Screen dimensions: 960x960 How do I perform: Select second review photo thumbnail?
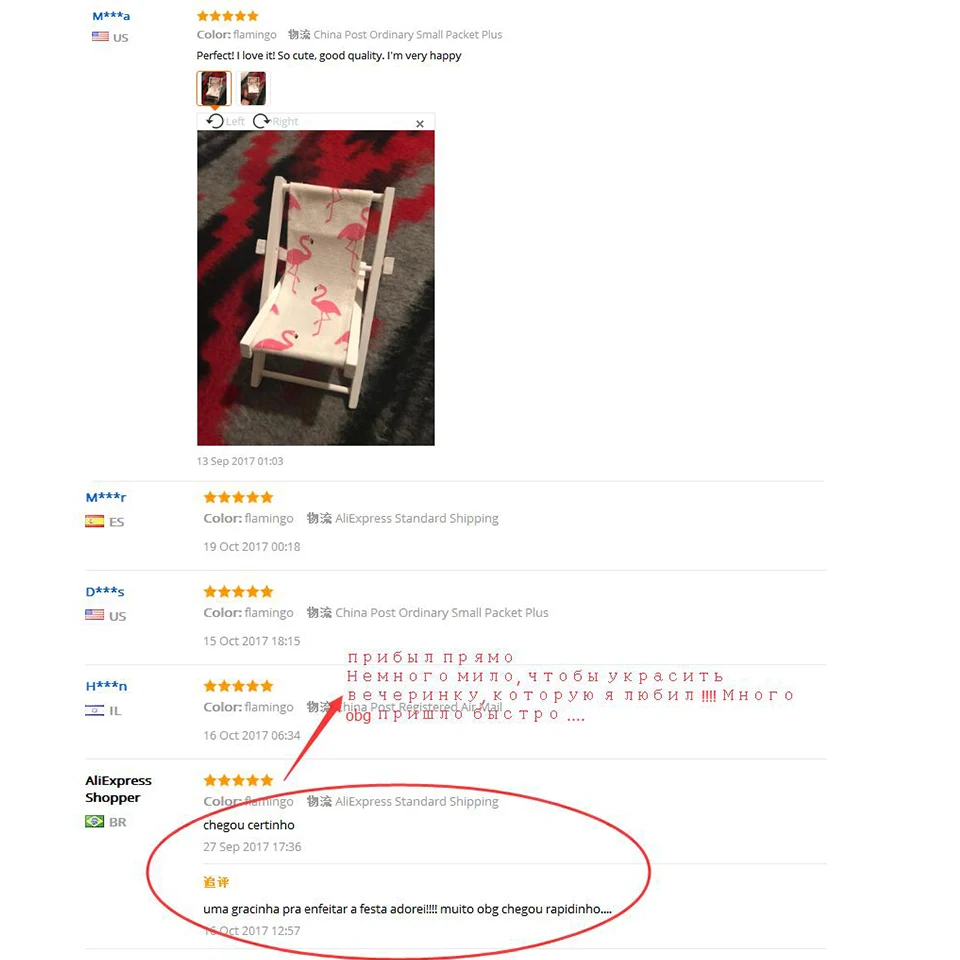[x=253, y=88]
